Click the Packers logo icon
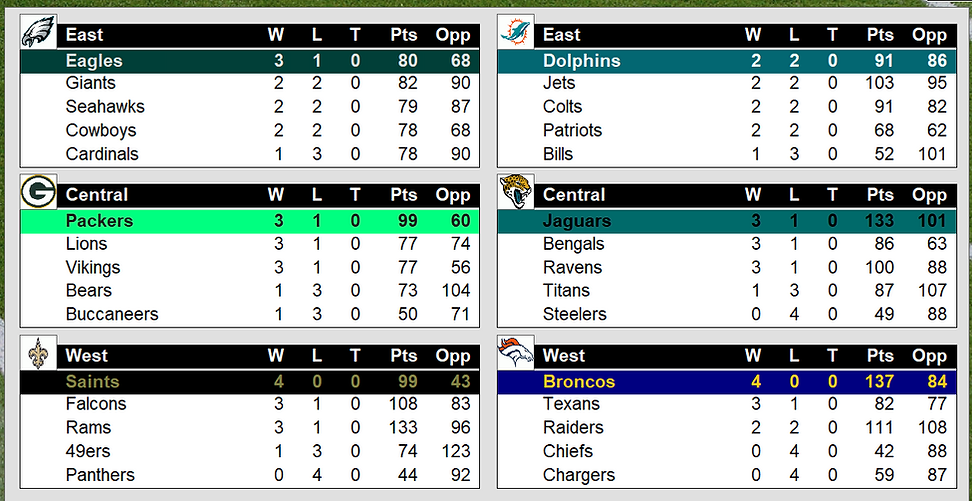 tap(38, 192)
